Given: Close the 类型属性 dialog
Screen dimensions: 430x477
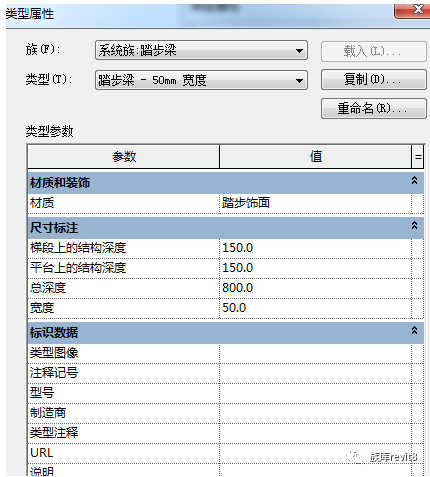Looking at the screenshot, I should [x=413, y=10].
